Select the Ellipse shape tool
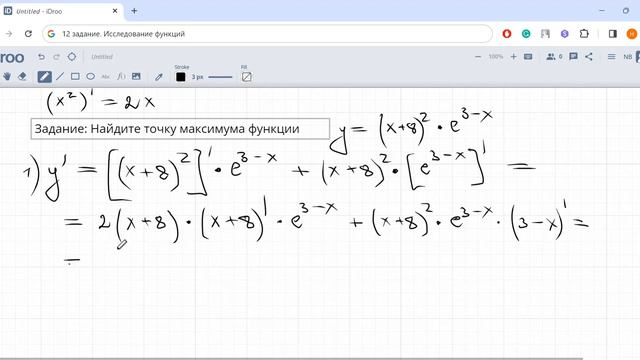Viewport: 640px width, 360px height. tap(91, 76)
